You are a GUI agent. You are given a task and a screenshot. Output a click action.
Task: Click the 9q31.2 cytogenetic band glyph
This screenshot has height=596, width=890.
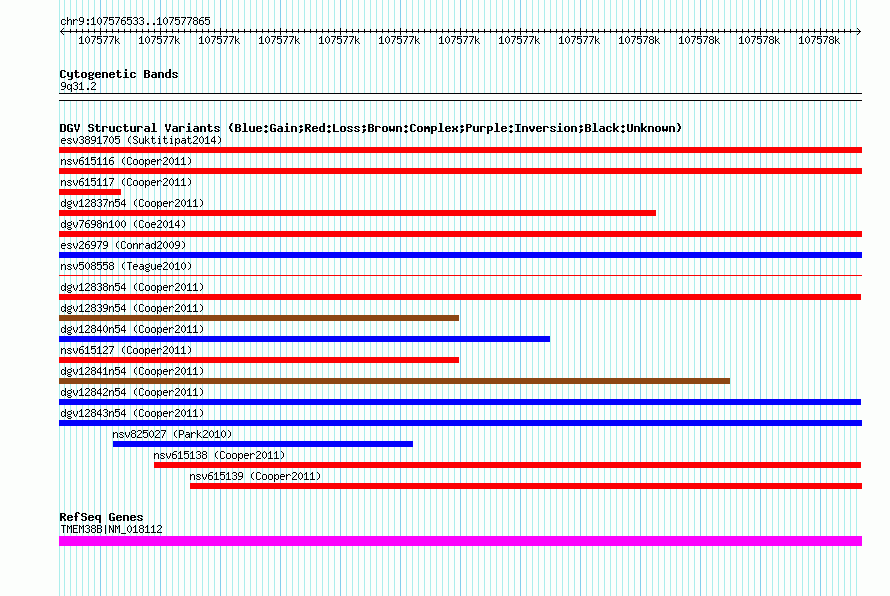(460, 97)
